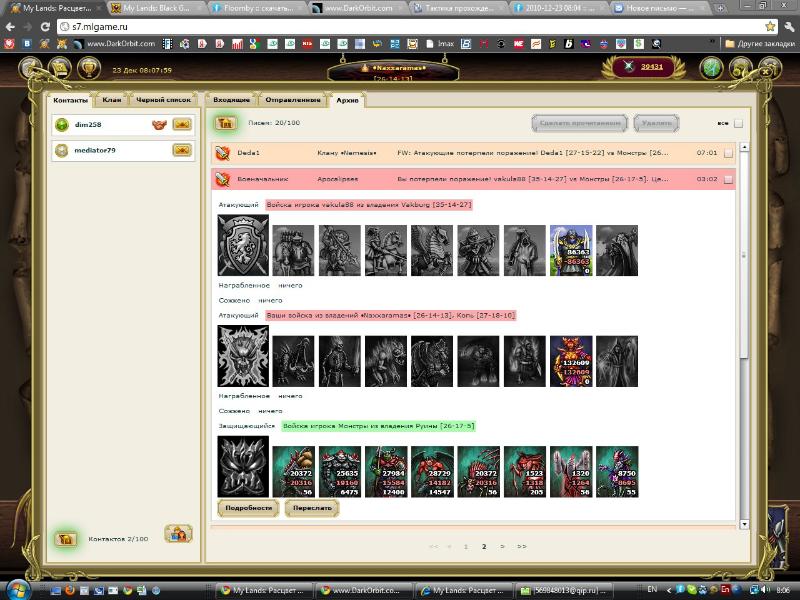This screenshot has width=800, height=600.
Task: Click the battle report icon on the Deda1 message
Action: (x=222, y=153)
